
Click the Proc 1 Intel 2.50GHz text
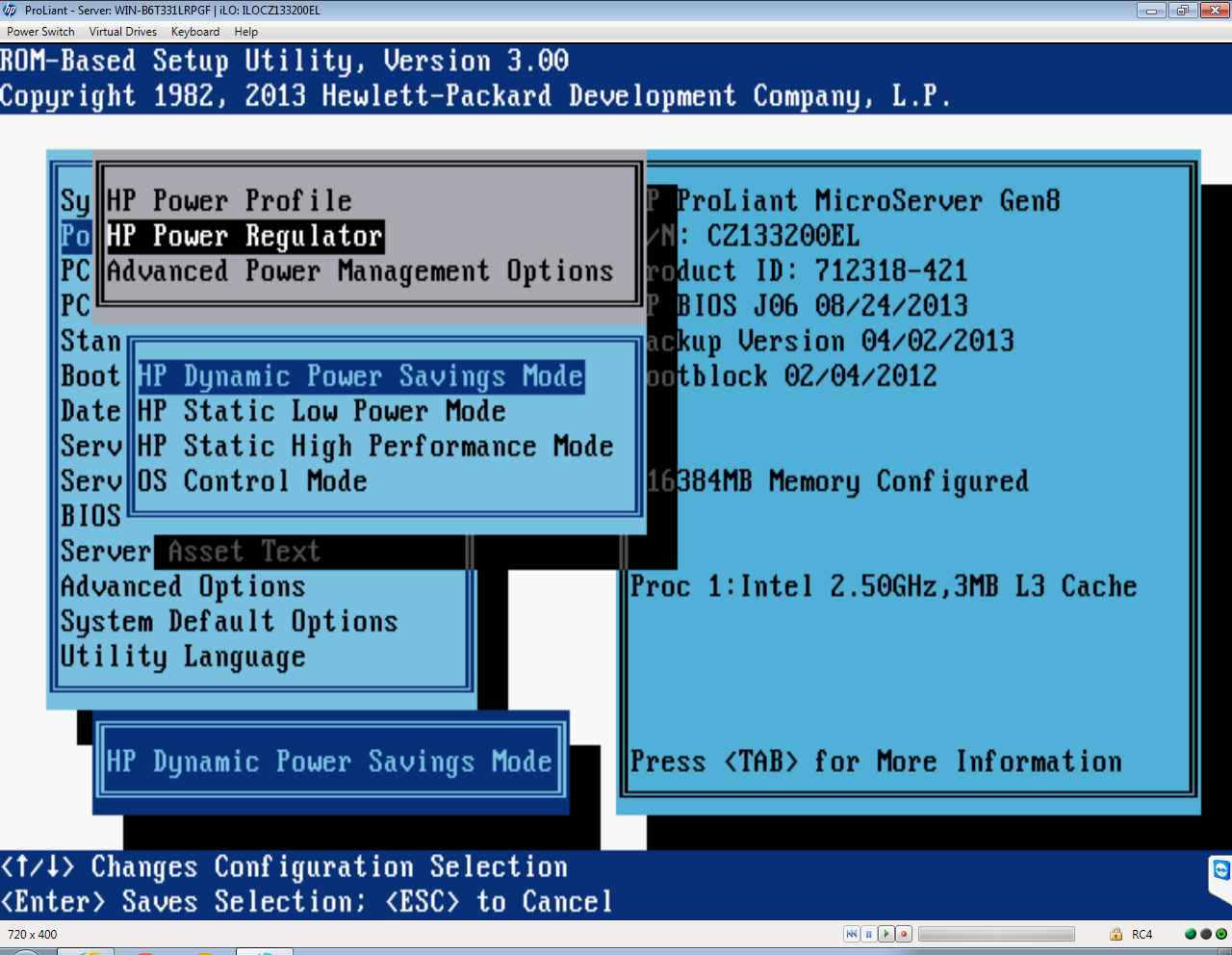coord(884,586)
